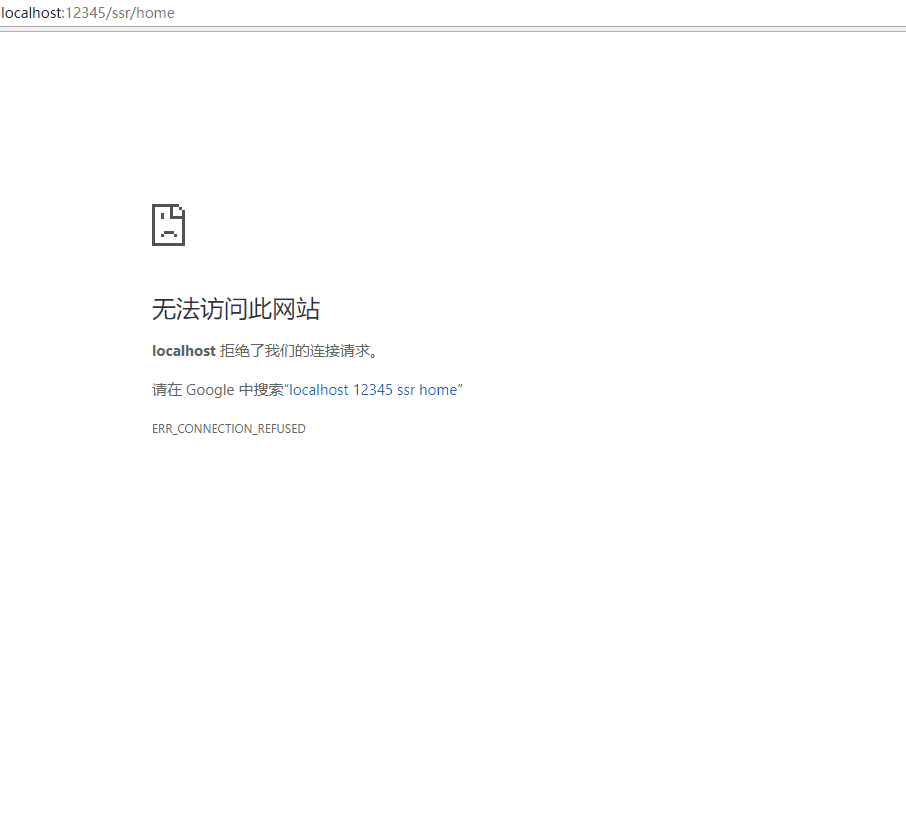Click the ERR_CONNECTION_REFUSED error code
Image resolution: width=906 pixels, height=838 pixels.
point(229,429)
